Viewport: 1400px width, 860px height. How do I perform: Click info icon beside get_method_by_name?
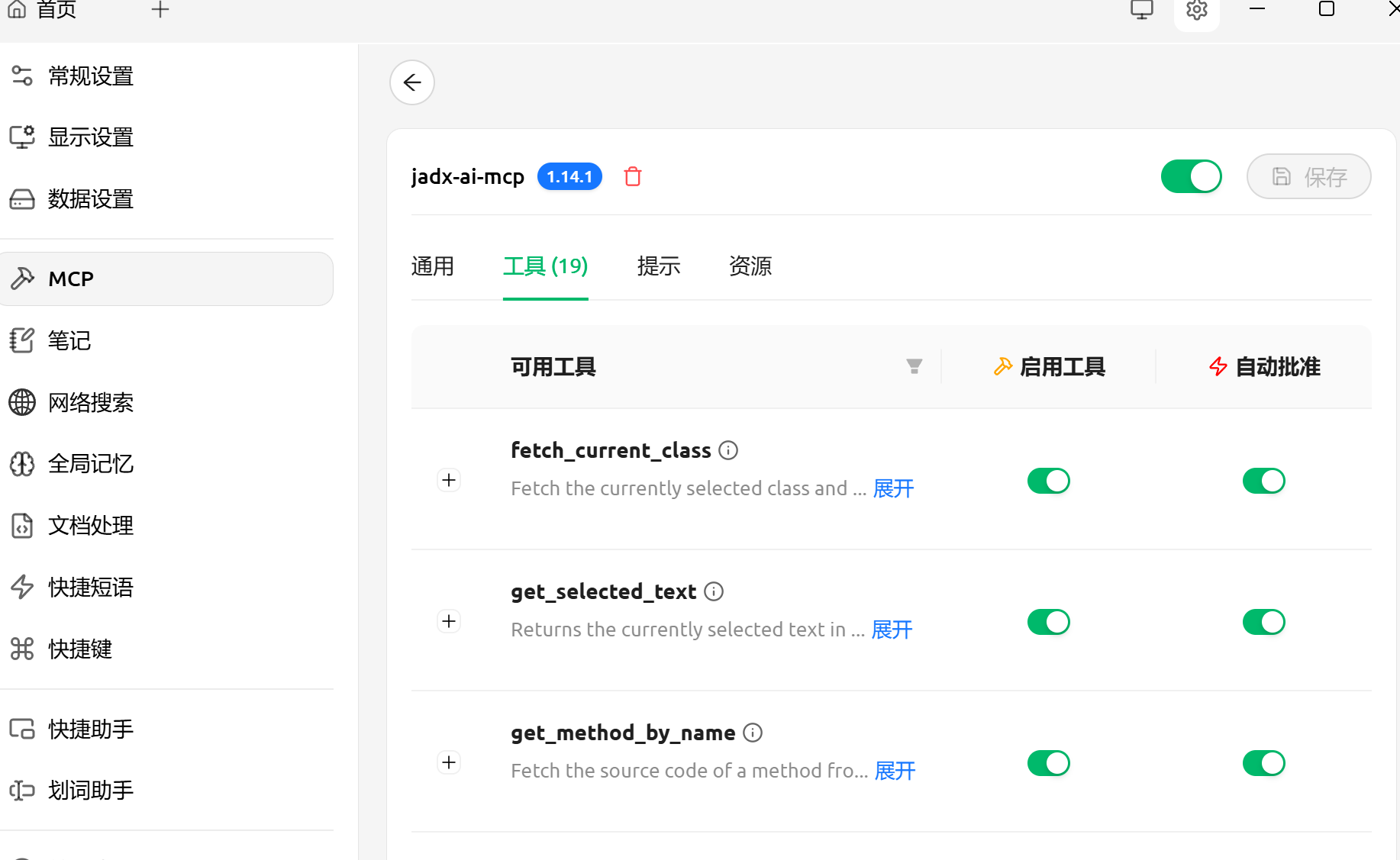click(x=753, y=733)
